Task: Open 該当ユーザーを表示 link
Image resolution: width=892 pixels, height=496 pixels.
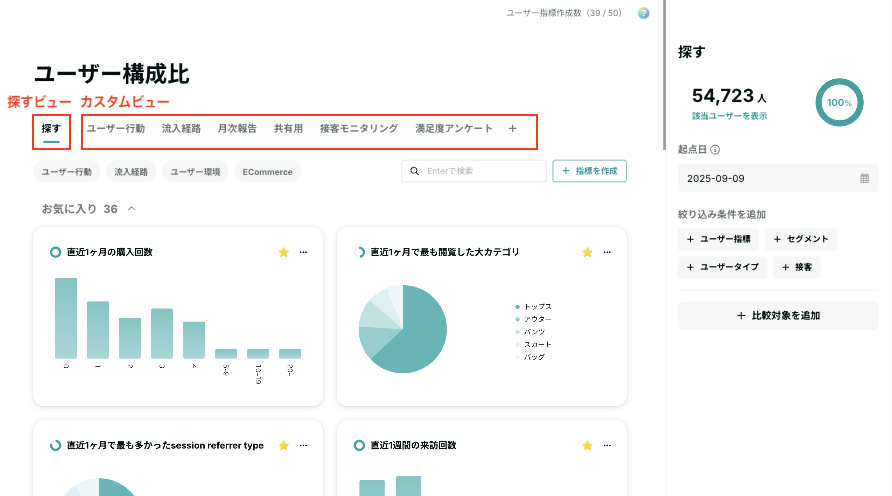Action: 729,116
